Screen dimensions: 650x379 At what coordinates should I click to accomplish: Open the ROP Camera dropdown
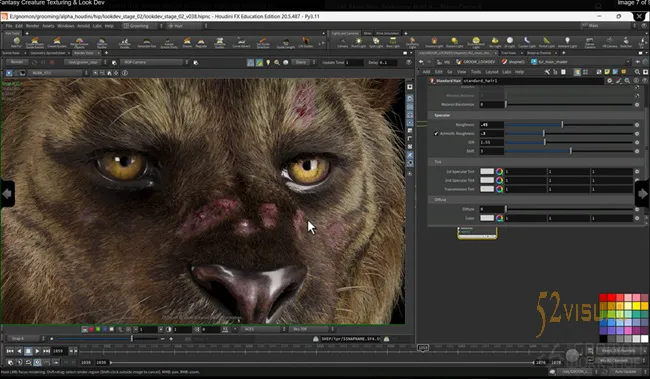point(154,62)
